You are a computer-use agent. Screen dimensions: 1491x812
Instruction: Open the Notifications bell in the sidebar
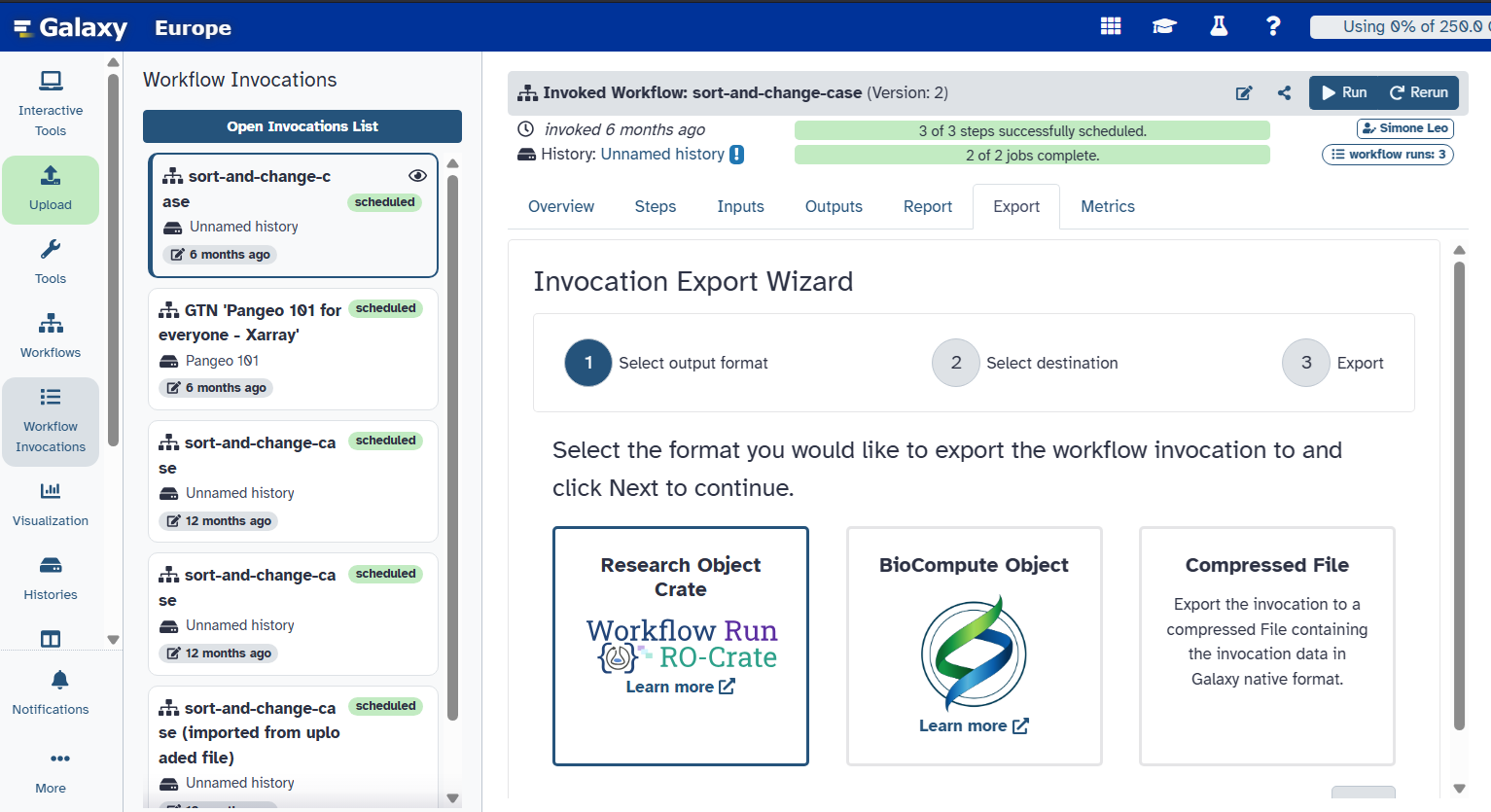[50, 692]
